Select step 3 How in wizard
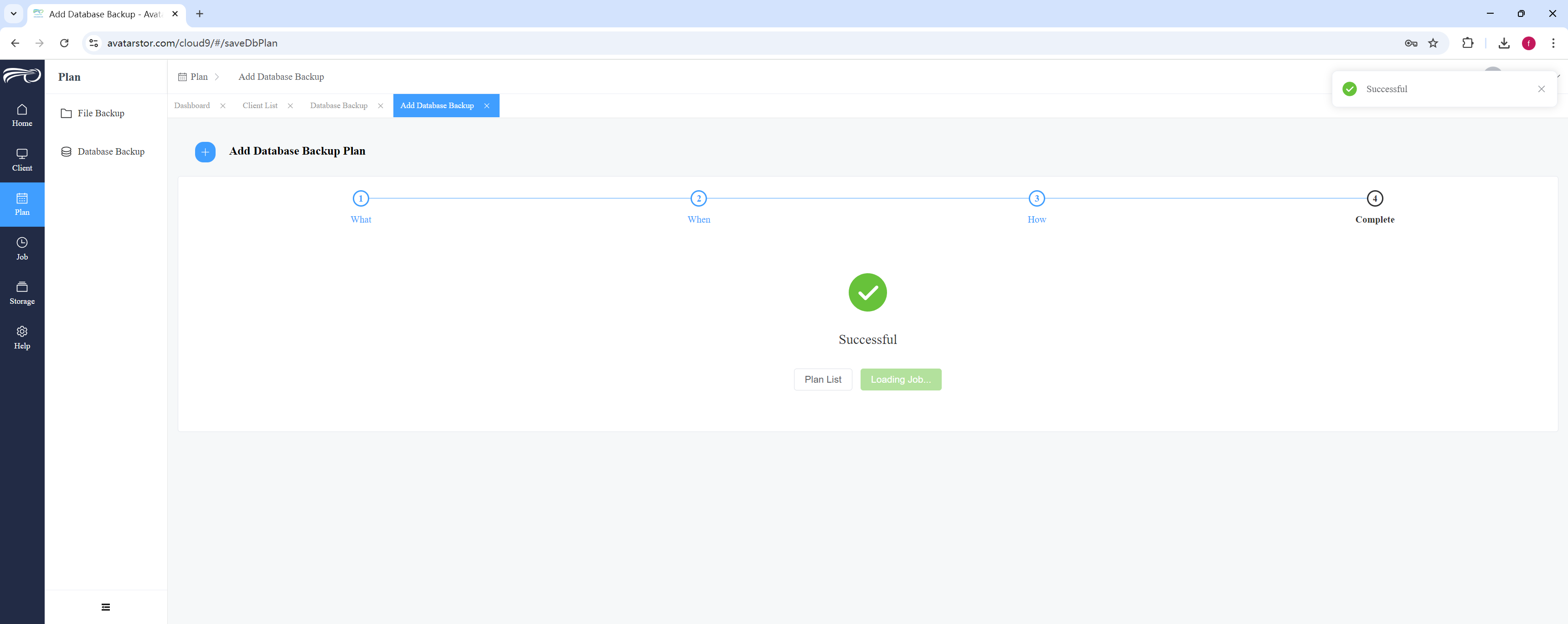Screen dimensions: 1568x624 point(1037,207)
